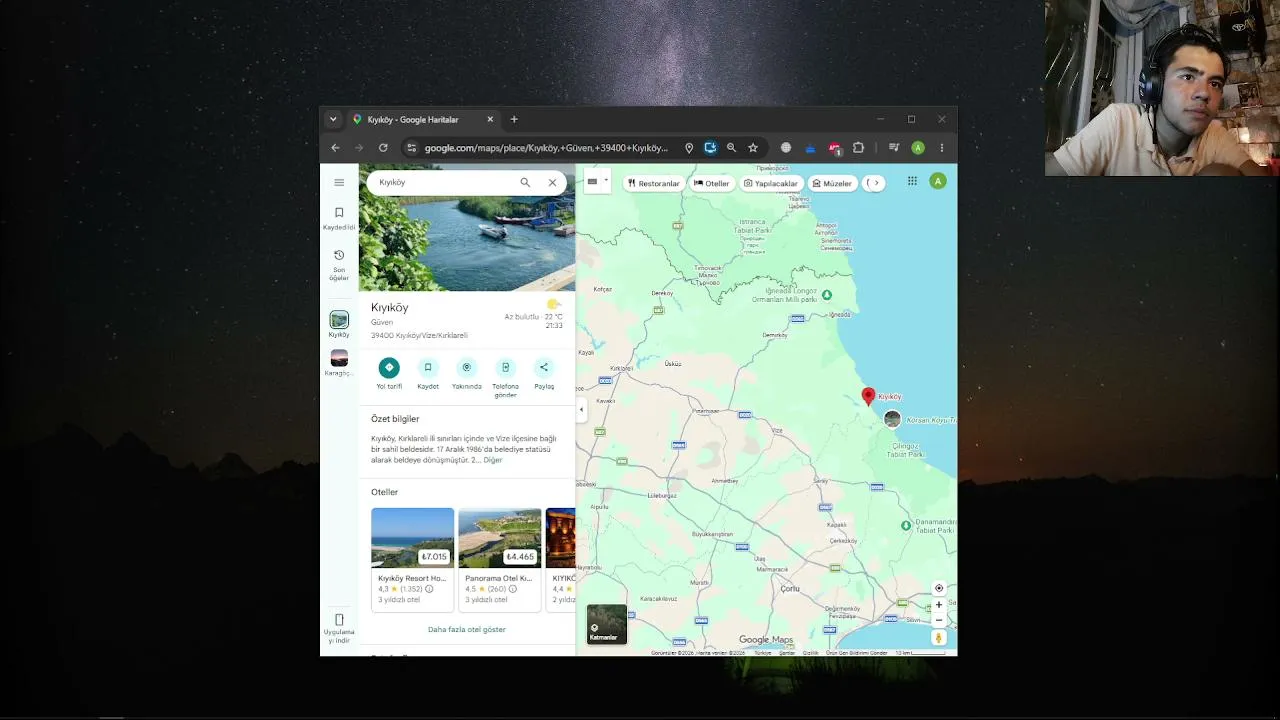
Task: Click info icon on Kıyıköy Resort rating
Action: click(x=429, y=589)
